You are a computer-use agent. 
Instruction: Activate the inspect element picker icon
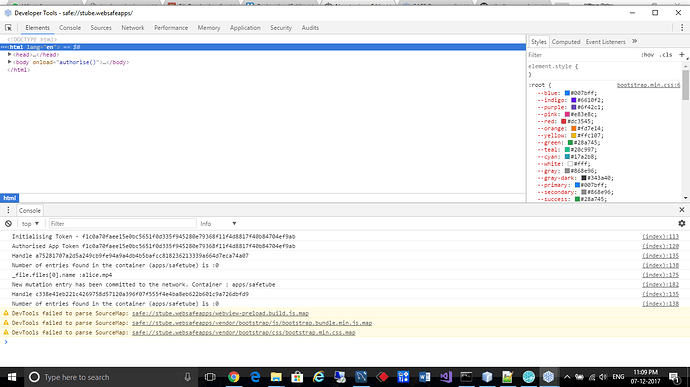tap(8, 28)
